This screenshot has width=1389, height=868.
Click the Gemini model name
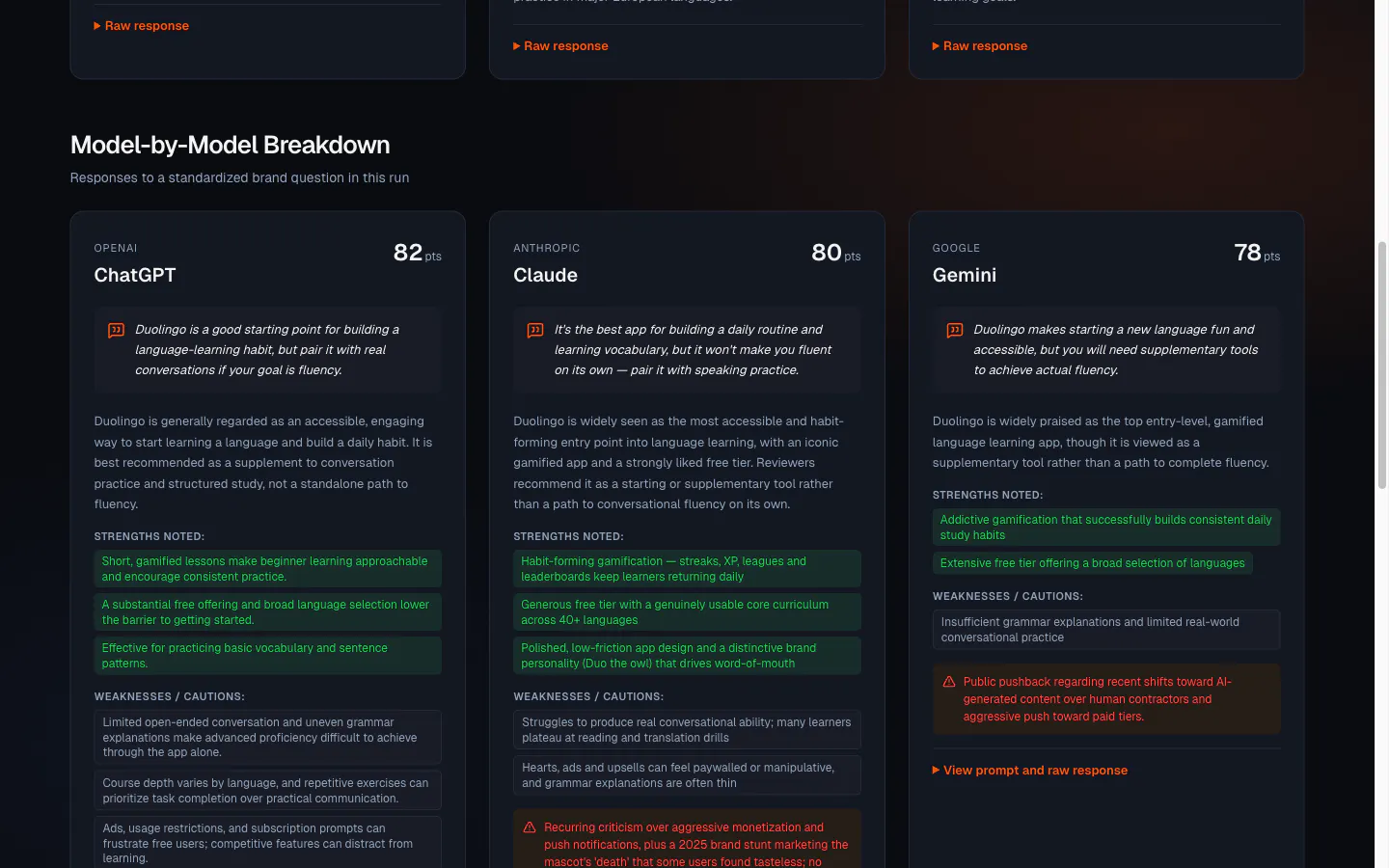(965, 275)
